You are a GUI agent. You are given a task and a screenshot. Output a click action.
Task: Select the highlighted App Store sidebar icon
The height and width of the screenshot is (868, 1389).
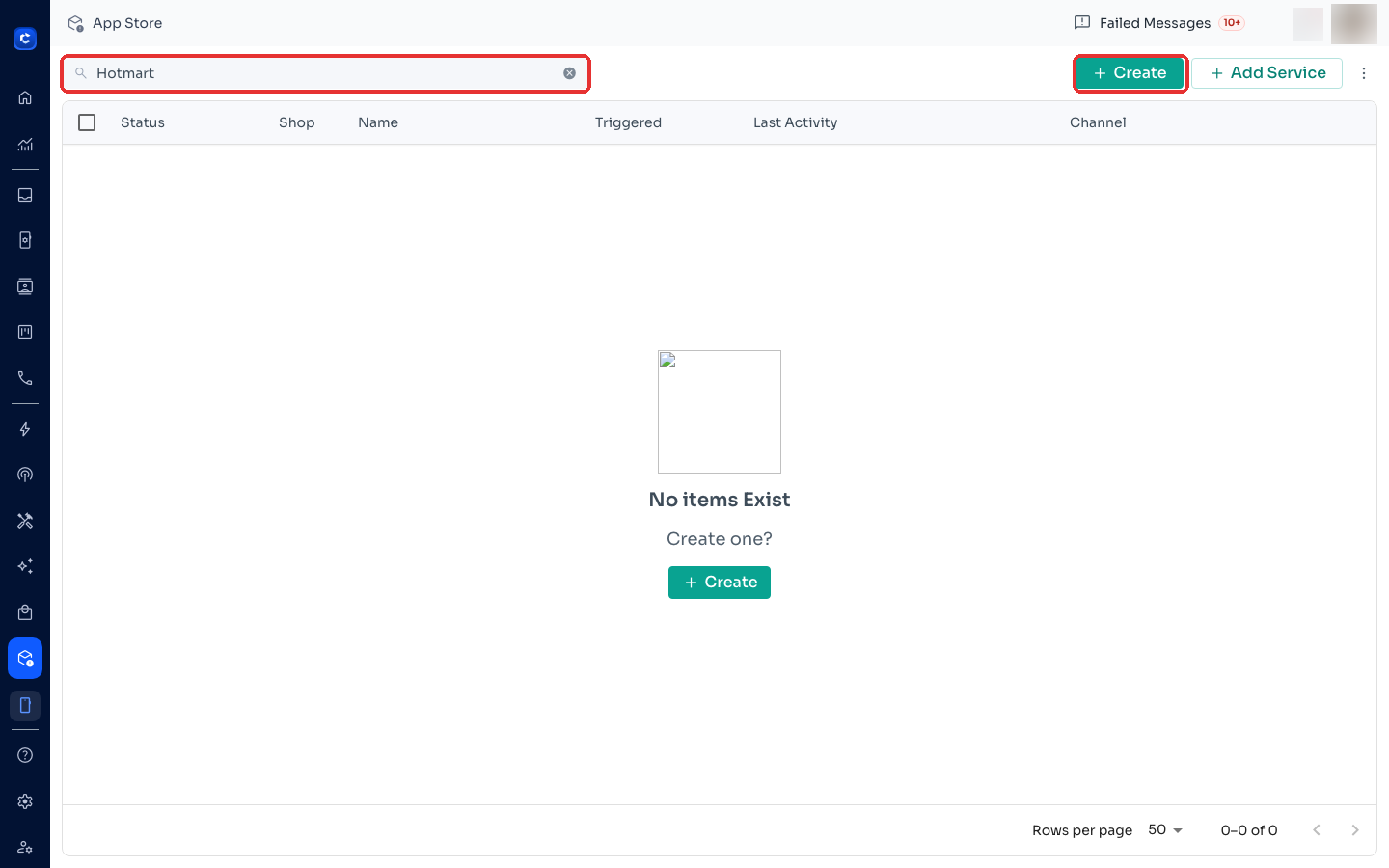(x=25, y=659)
